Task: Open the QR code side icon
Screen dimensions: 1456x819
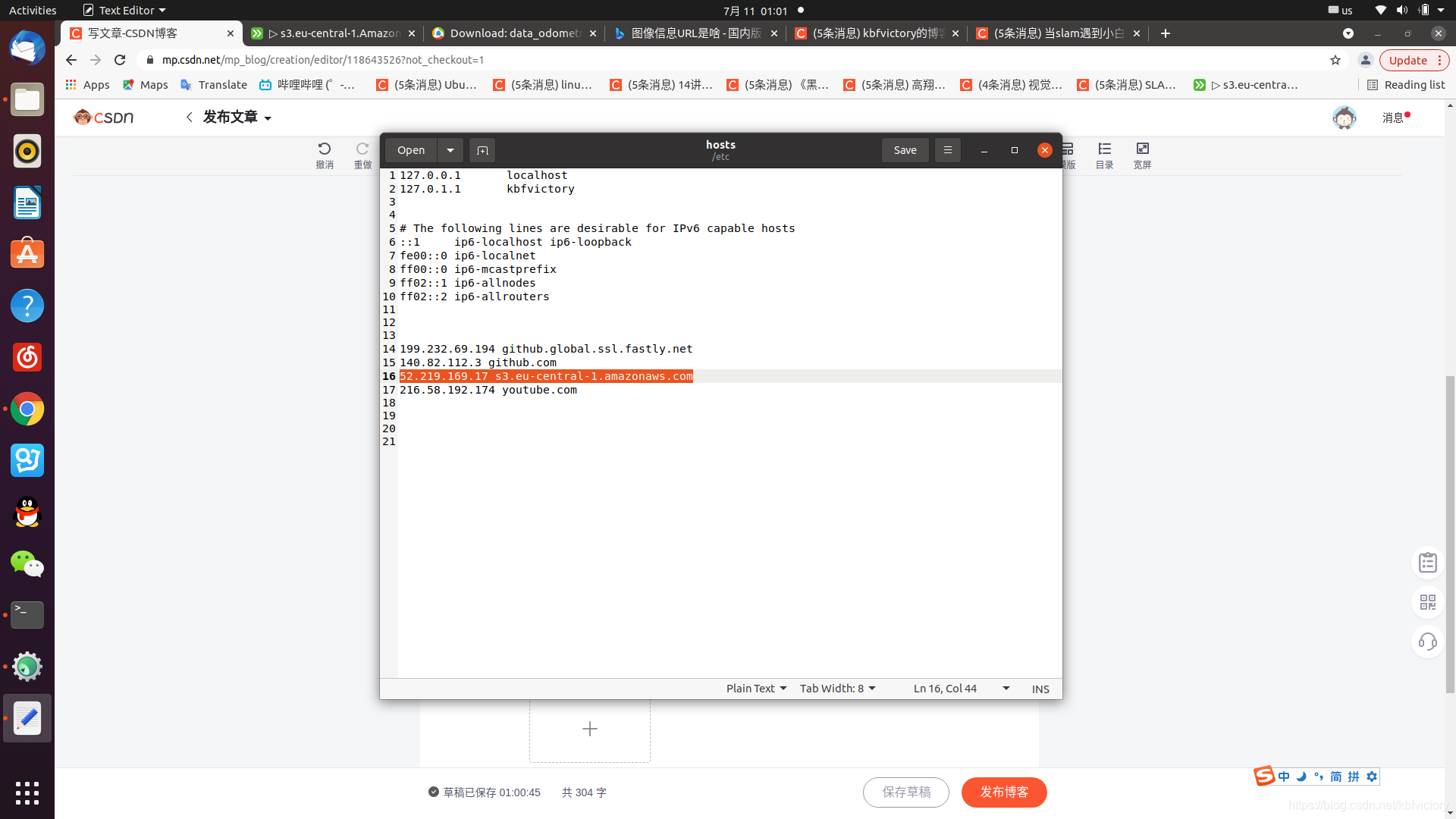Action: click(1427, 602)
